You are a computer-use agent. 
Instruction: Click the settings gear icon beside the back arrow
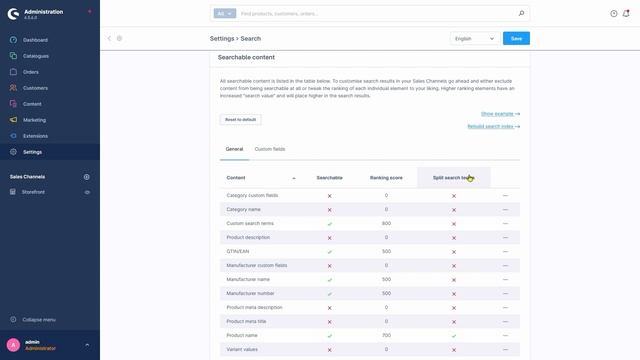[119, 38]
